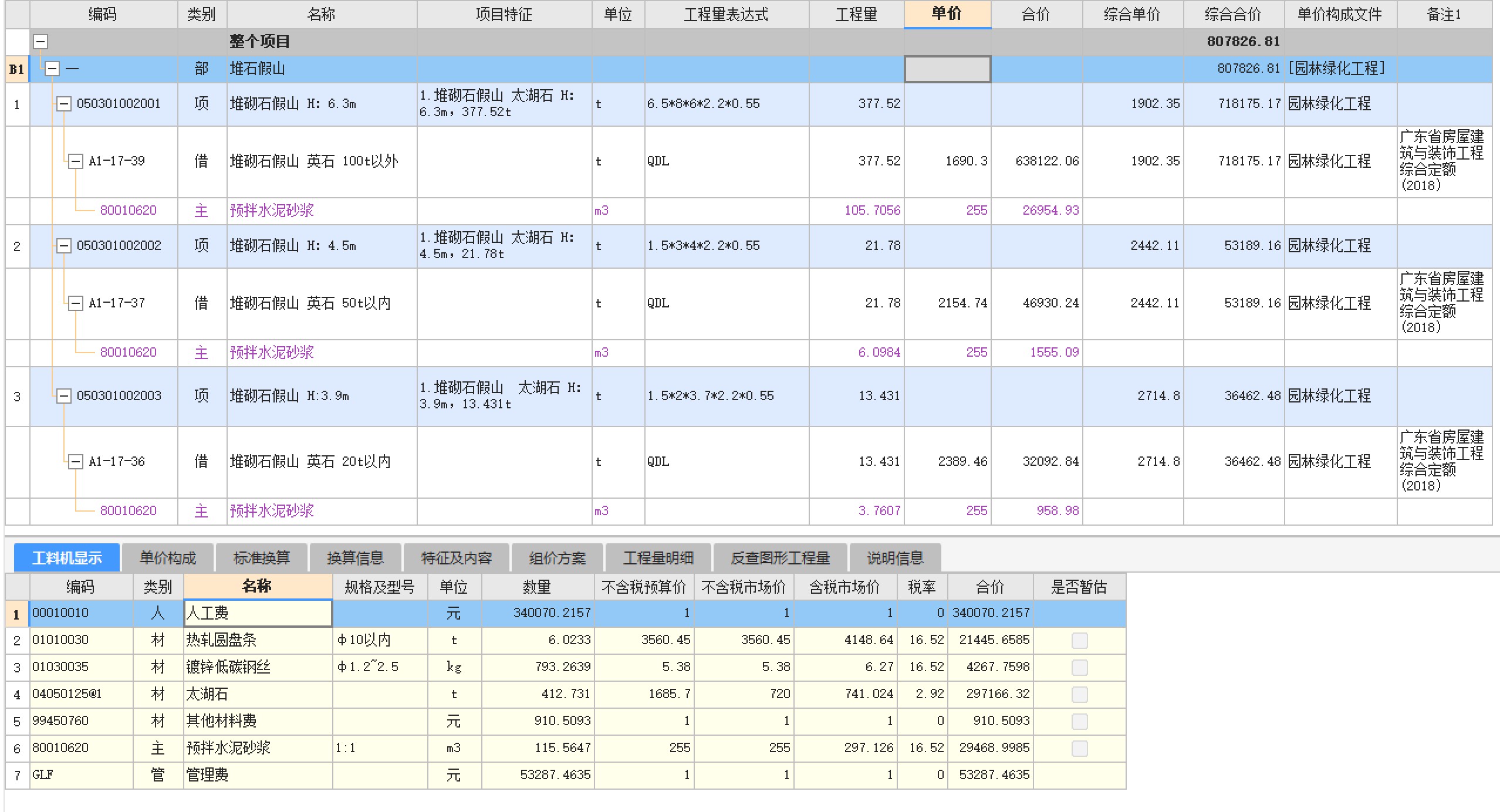
Task: Open the 工程量明细 tab
Action: tap(658, 558)
